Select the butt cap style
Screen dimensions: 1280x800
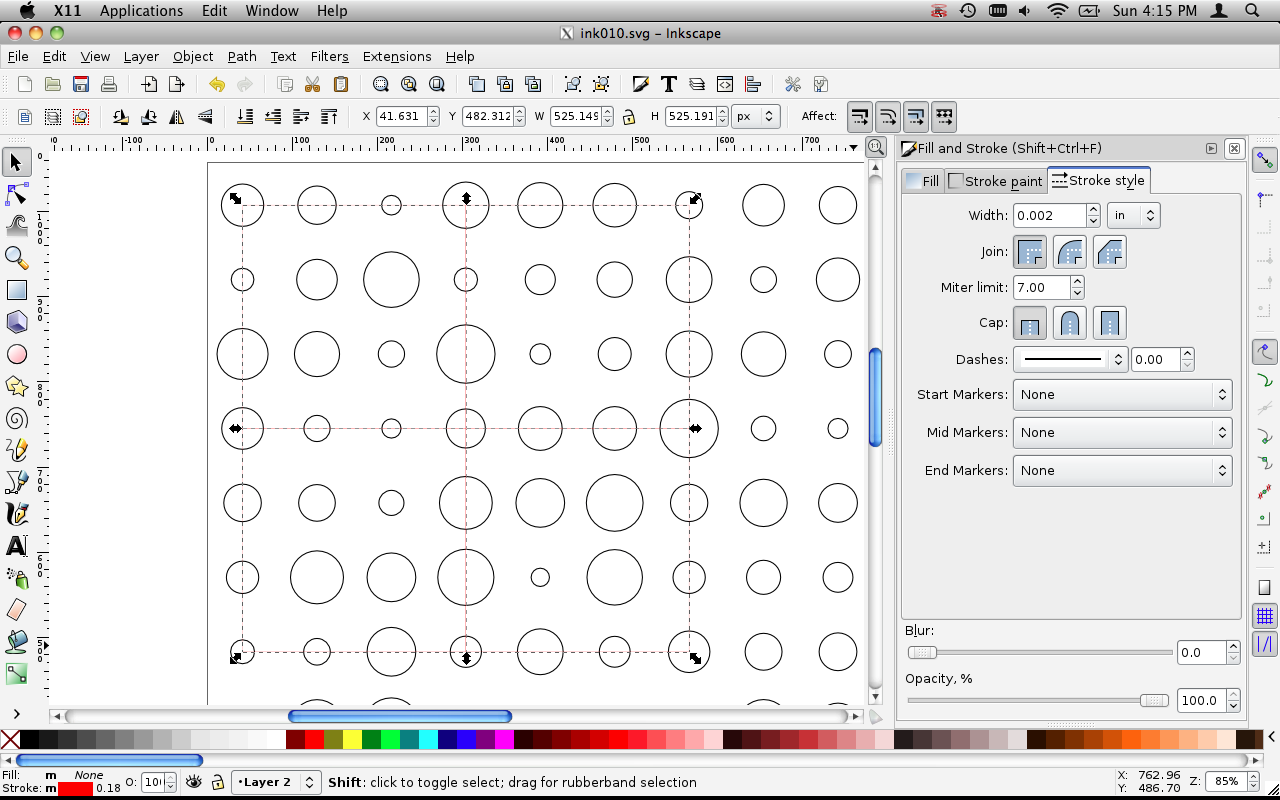tap(1030, 323)
